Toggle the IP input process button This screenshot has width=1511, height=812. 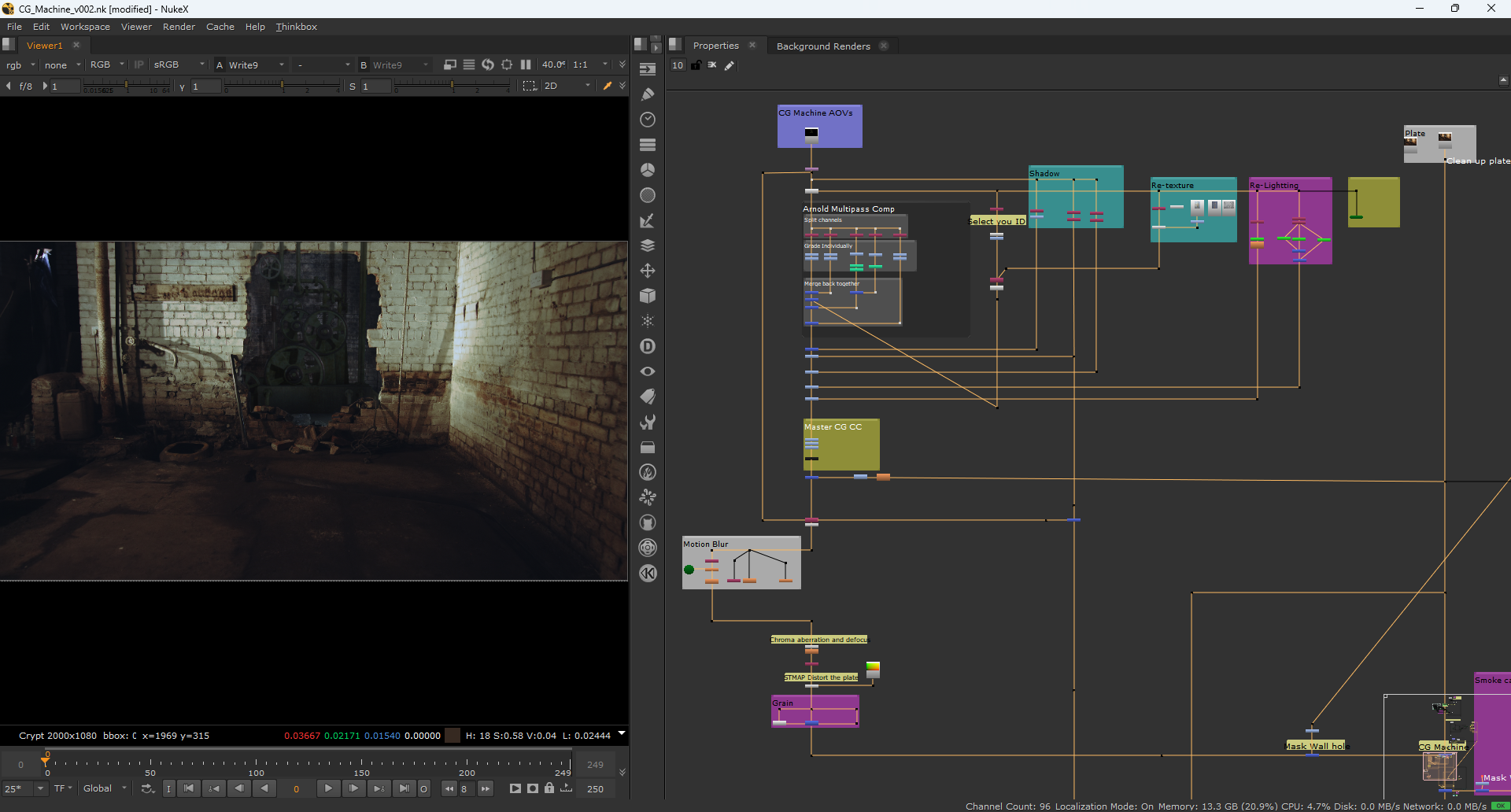click(139, 65)
